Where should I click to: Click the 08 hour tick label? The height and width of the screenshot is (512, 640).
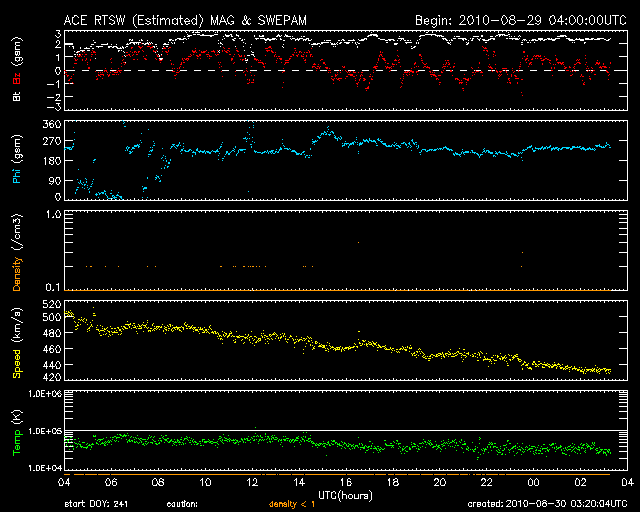(158, 482)
